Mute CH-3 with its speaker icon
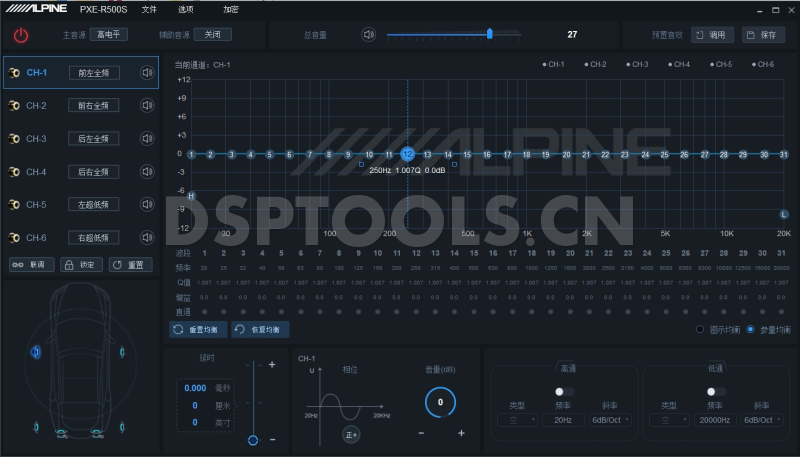Screen dimensions: 800x457 pos(147,139)
